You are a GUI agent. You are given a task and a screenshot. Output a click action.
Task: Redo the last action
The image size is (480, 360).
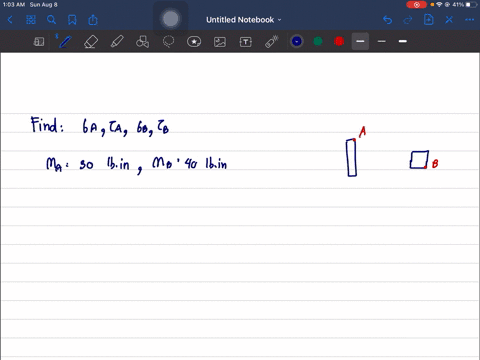click(408, 20)
